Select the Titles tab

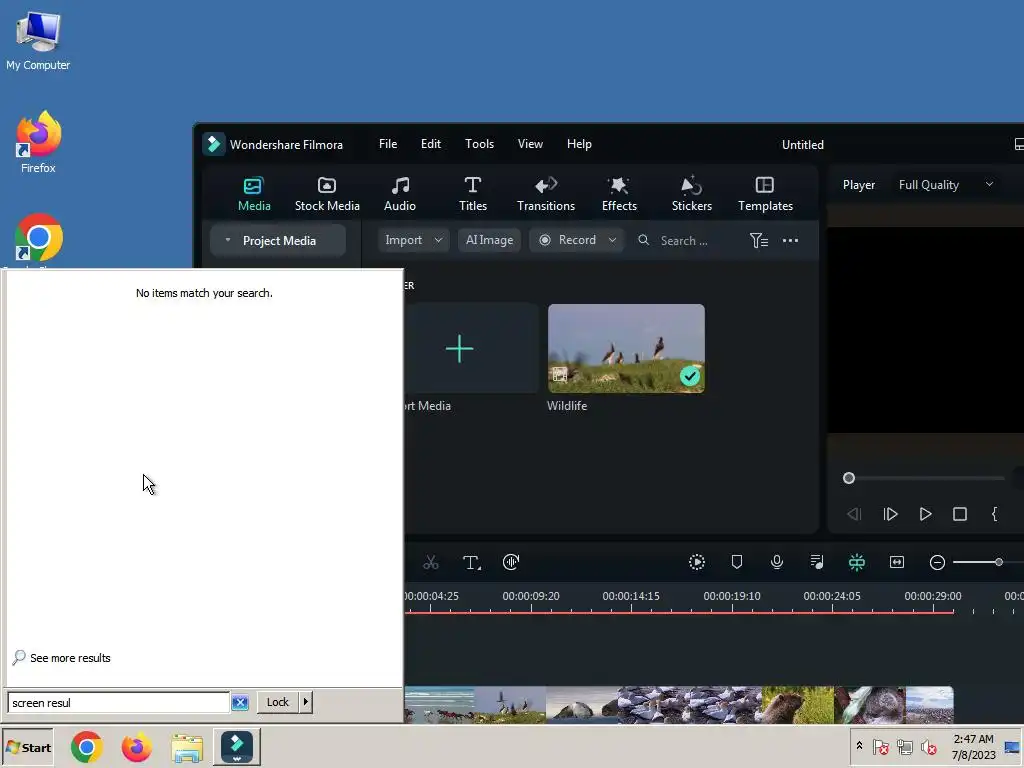(x=473, y=194)
